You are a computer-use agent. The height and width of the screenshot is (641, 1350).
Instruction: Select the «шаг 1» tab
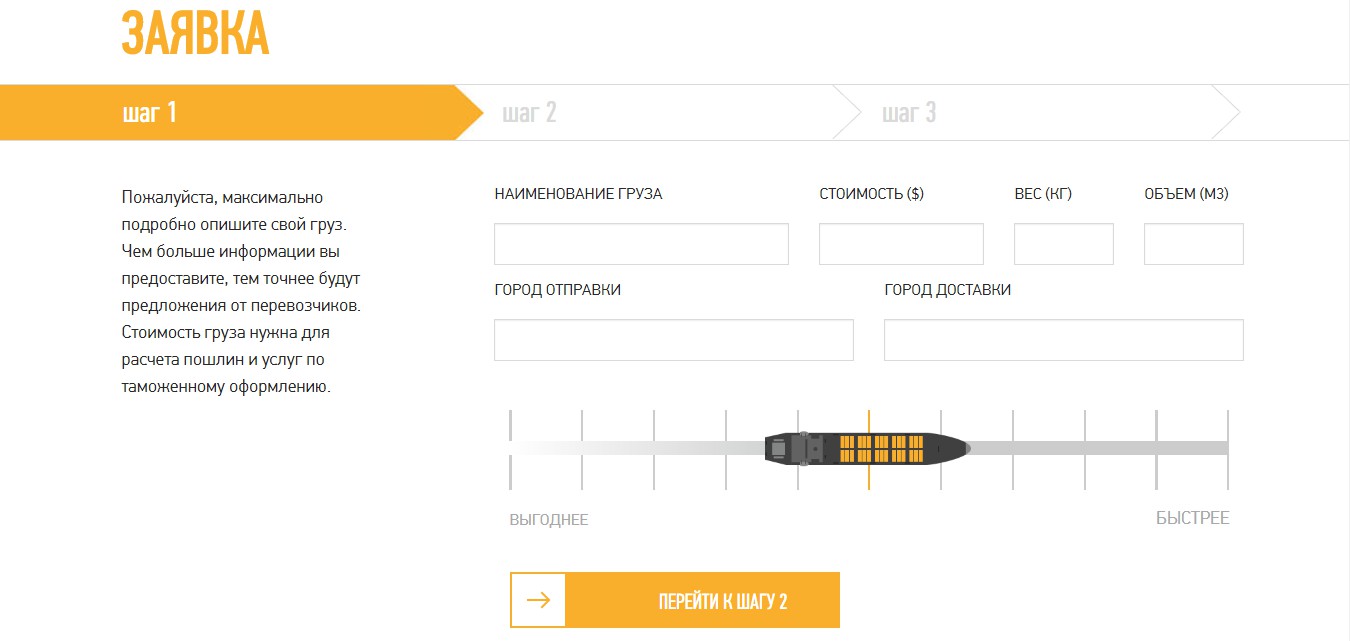pyautogui.click(x=150, y=112)
